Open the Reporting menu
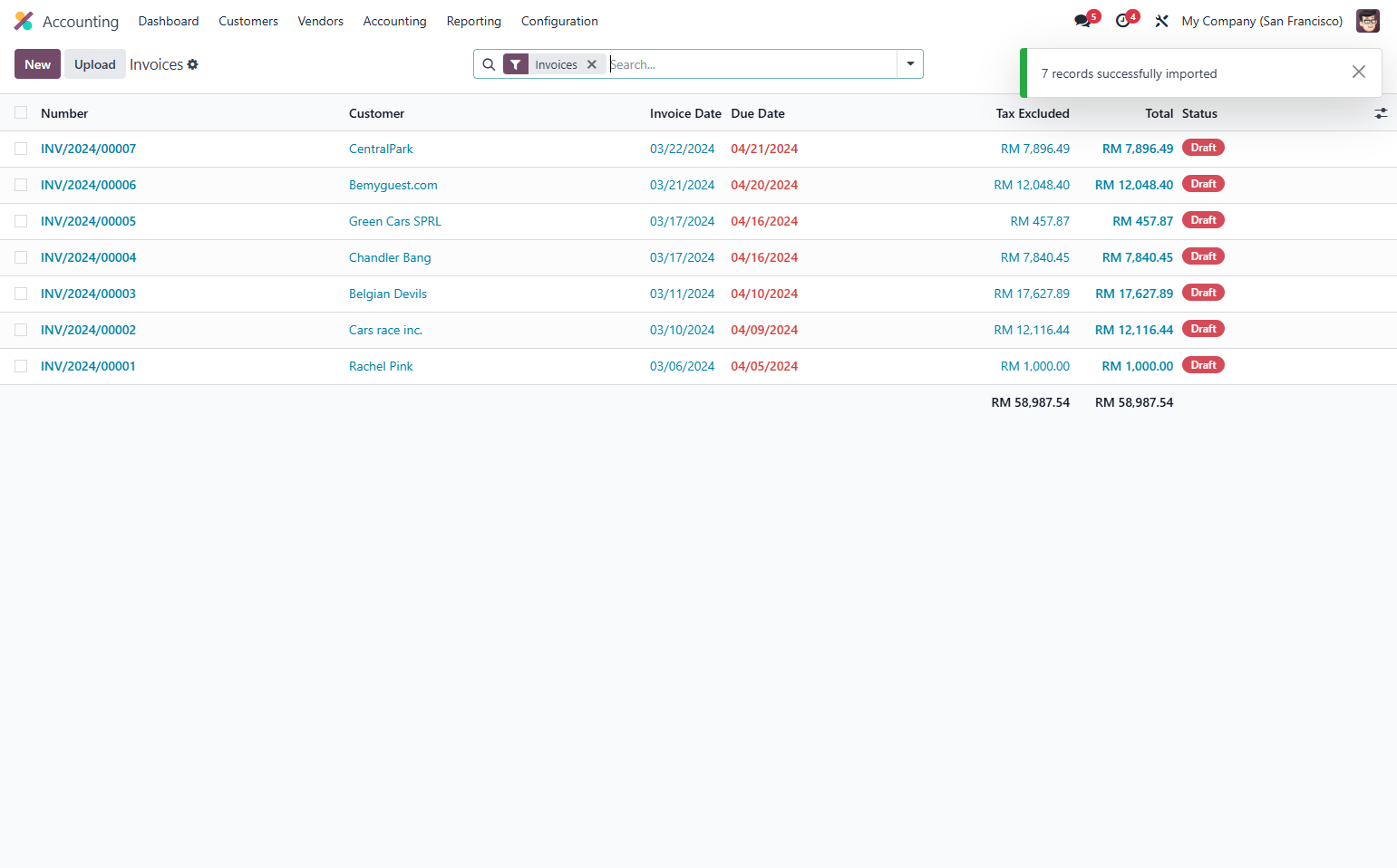1397x868 pixels. tap(473, 21)
